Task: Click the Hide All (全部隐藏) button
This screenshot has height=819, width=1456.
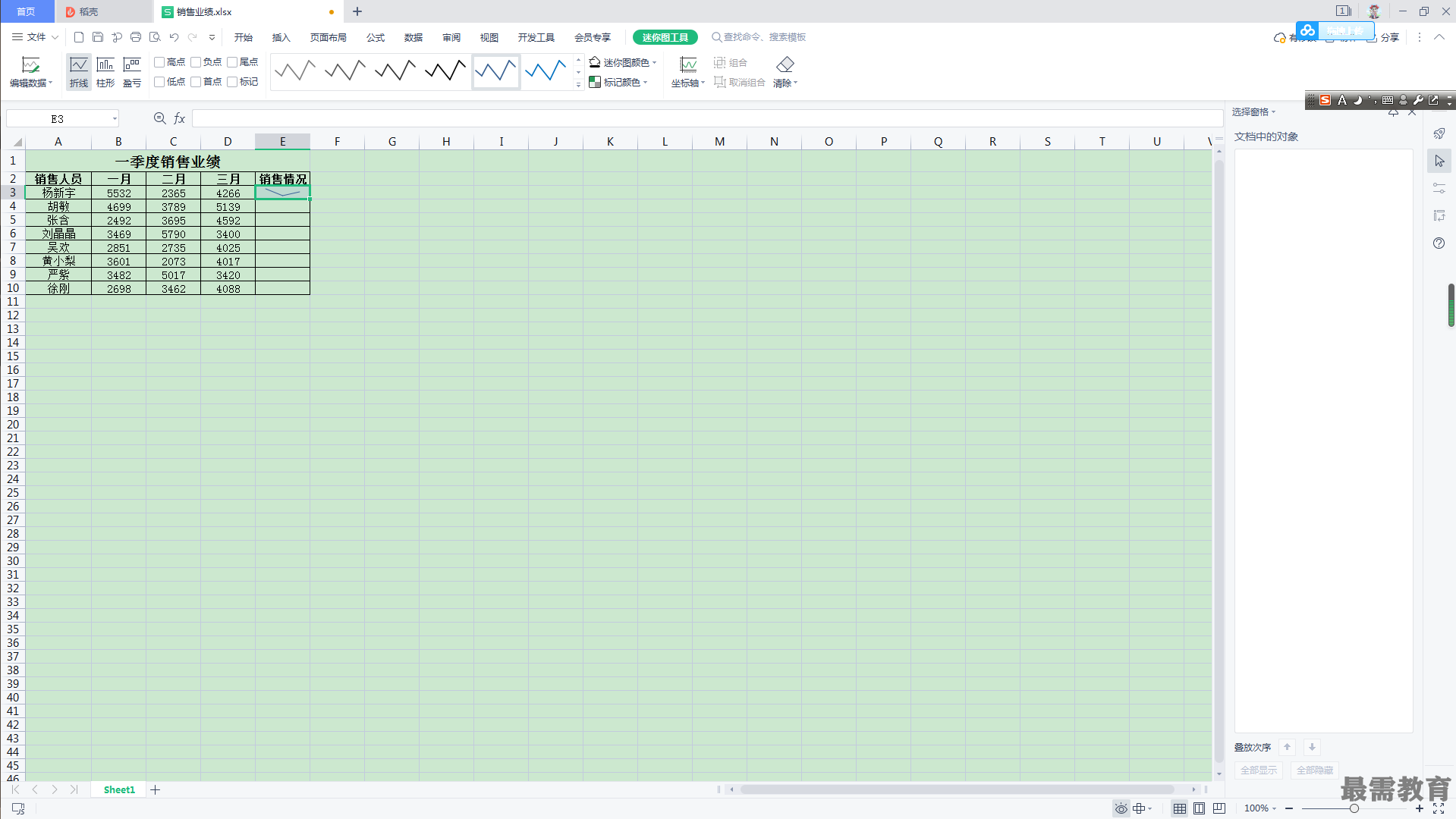Action: (x=1315, y=770)
